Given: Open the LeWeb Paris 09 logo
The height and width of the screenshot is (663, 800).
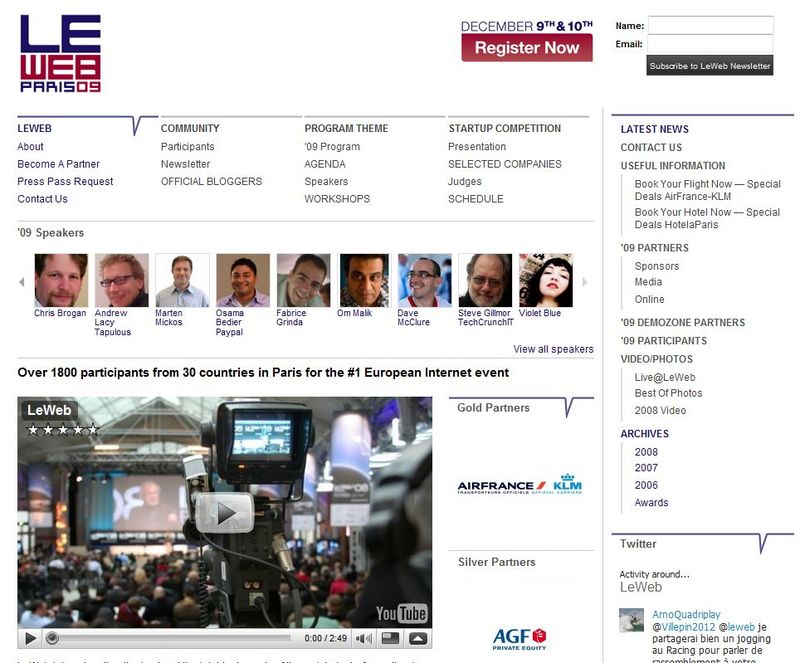Looking at the screenshot, I should click(60, 53).
